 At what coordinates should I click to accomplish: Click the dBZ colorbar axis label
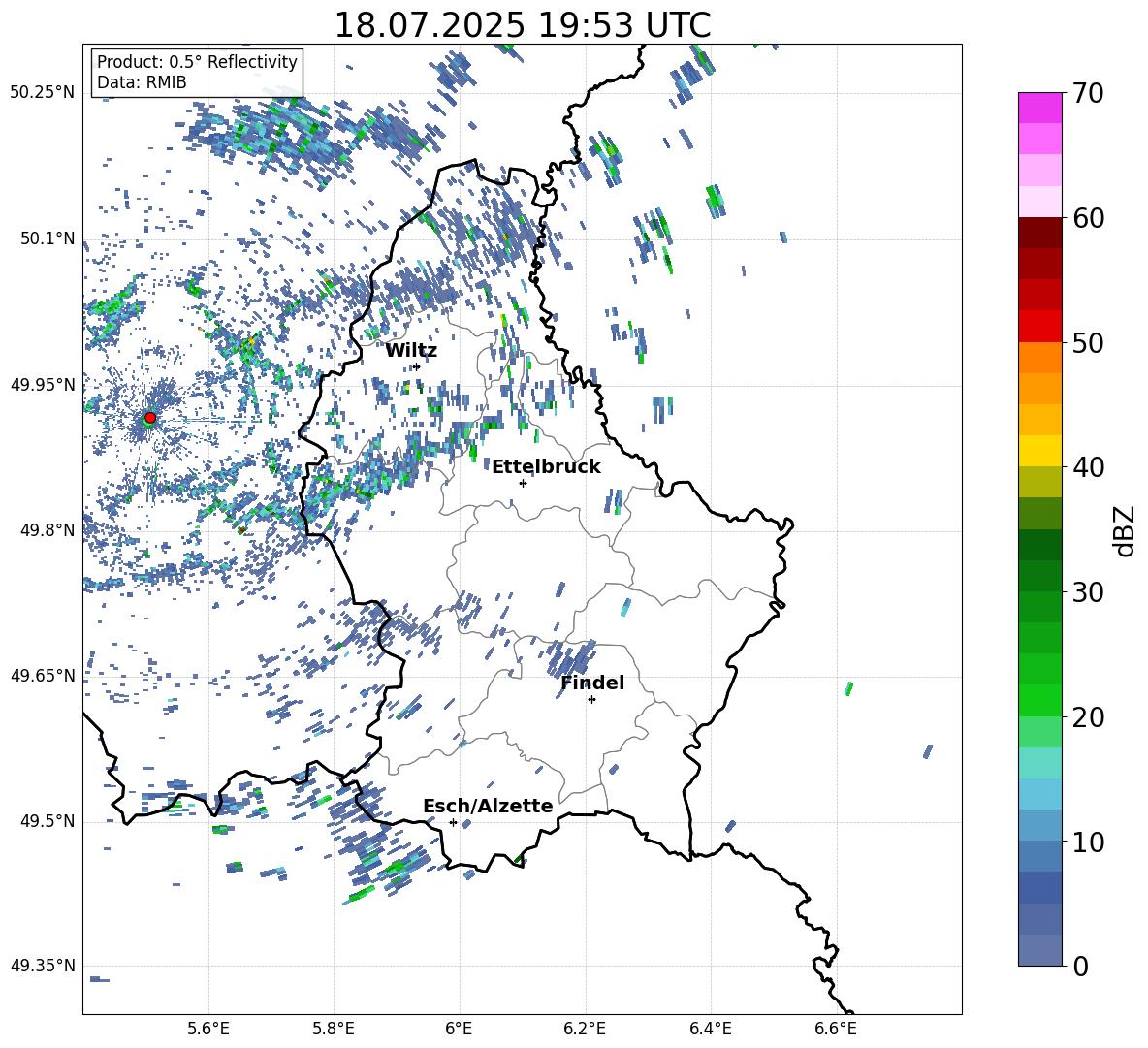click(1126, 530)
